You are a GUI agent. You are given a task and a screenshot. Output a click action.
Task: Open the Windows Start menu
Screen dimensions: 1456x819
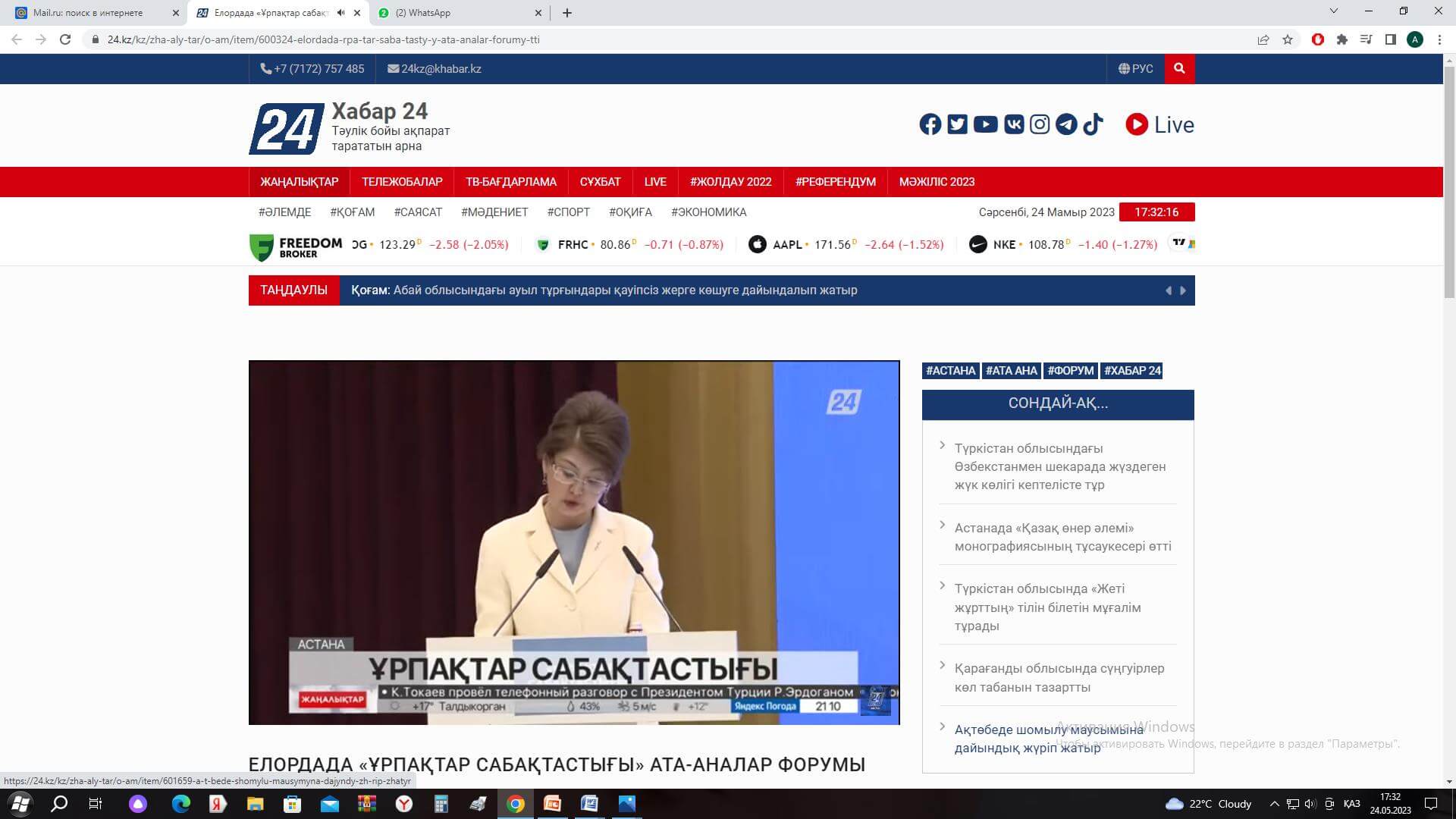coord(20,804)
